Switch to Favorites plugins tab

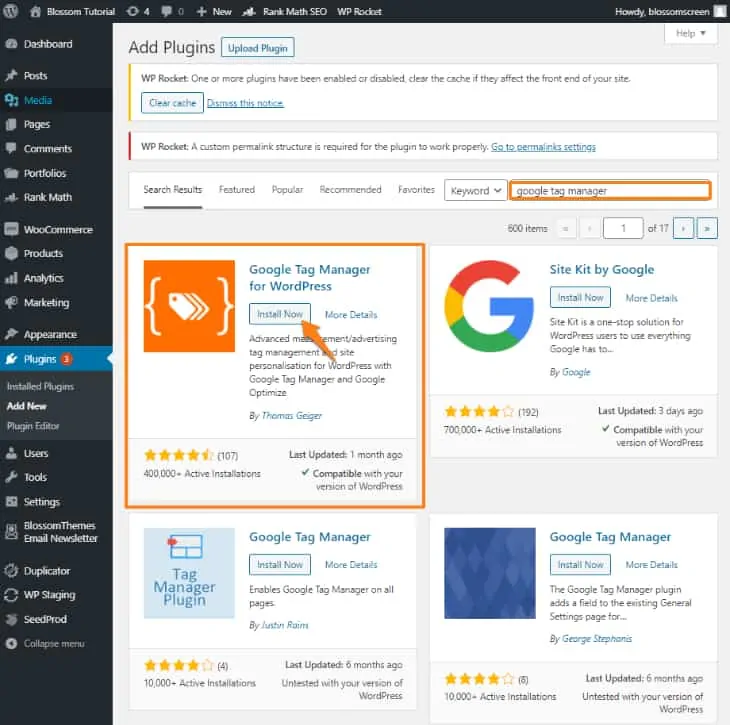click(416, 190)
